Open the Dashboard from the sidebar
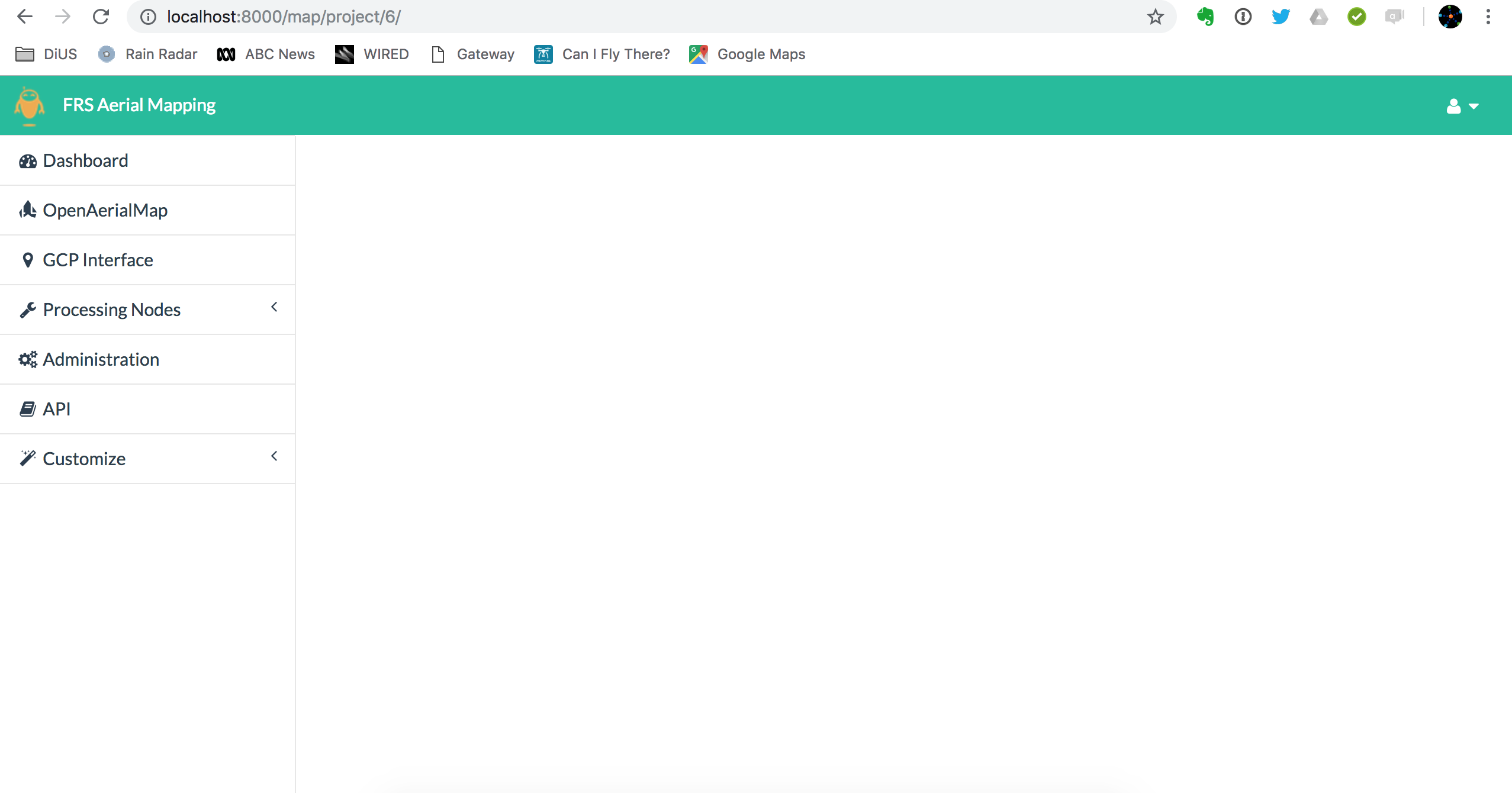 point(85,160)
